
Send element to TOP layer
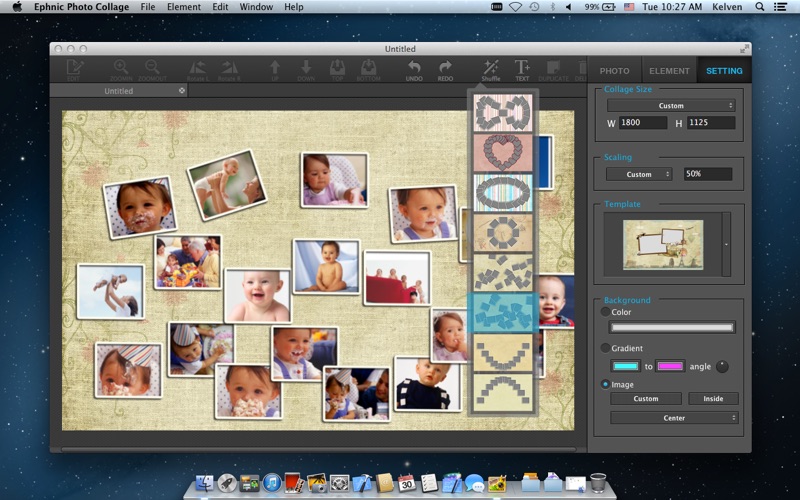click(x=337, y=70)
